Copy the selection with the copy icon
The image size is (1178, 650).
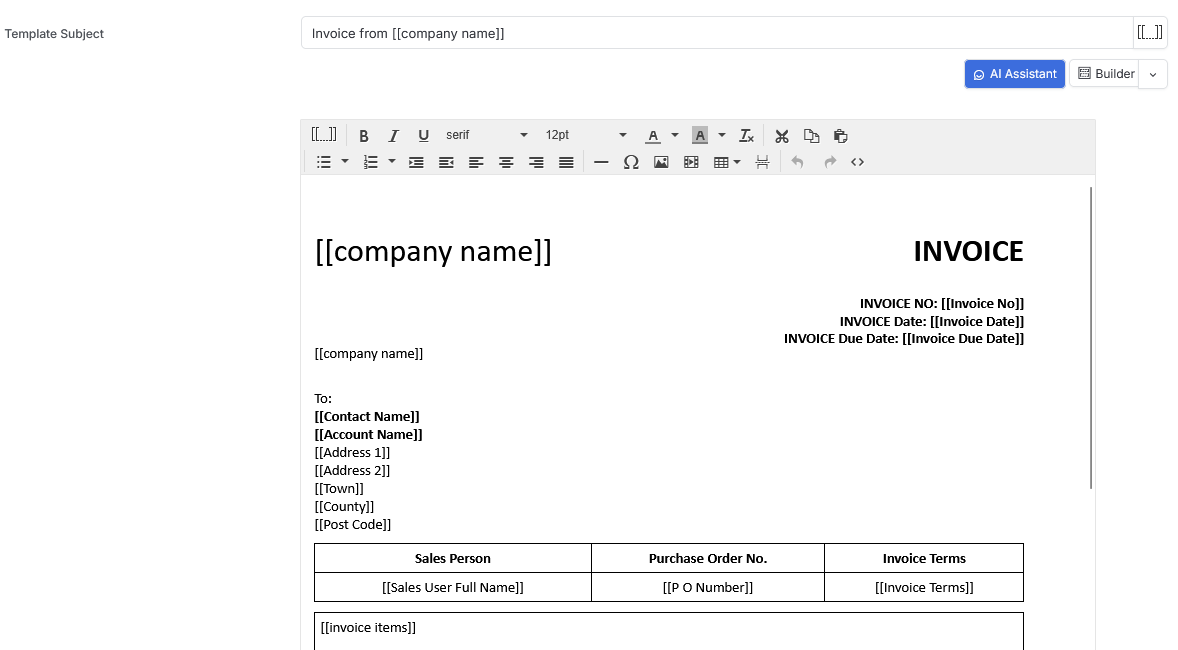(x=811, y=136)
